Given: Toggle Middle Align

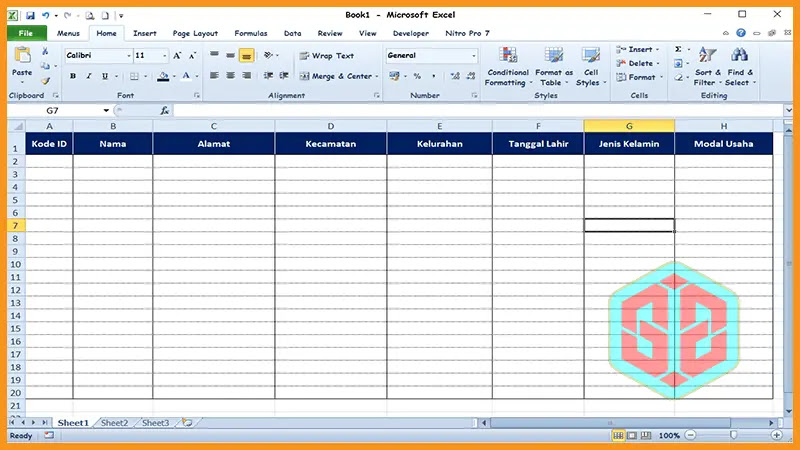Looking at the screenshot, I should tap(231, 55).
